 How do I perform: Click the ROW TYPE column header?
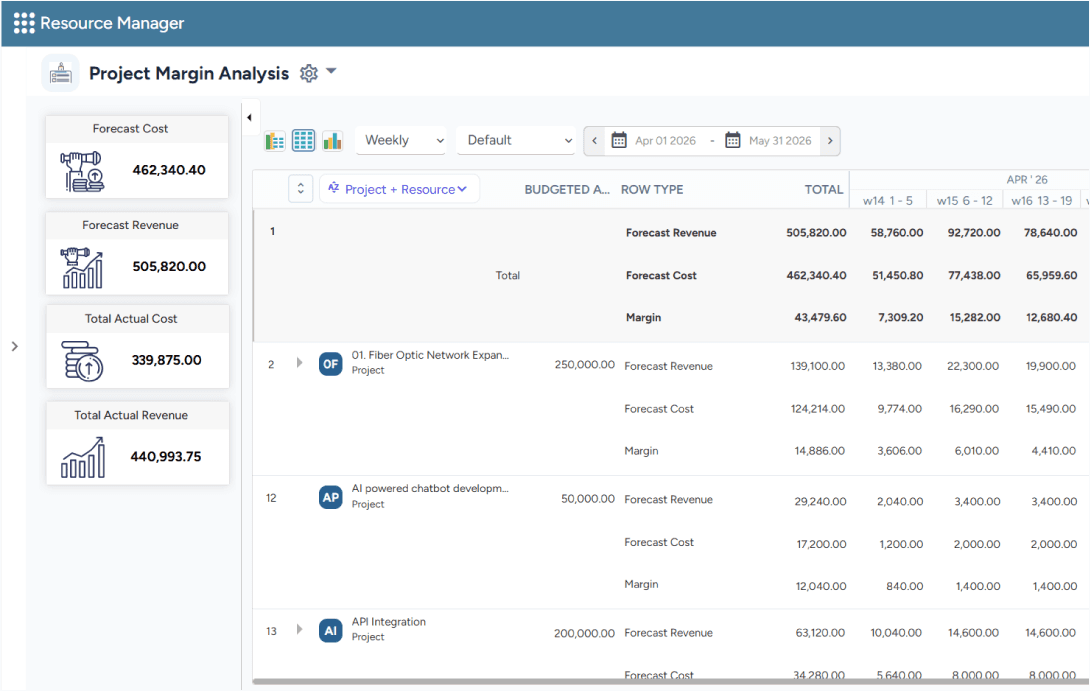(x=651, y=189)
